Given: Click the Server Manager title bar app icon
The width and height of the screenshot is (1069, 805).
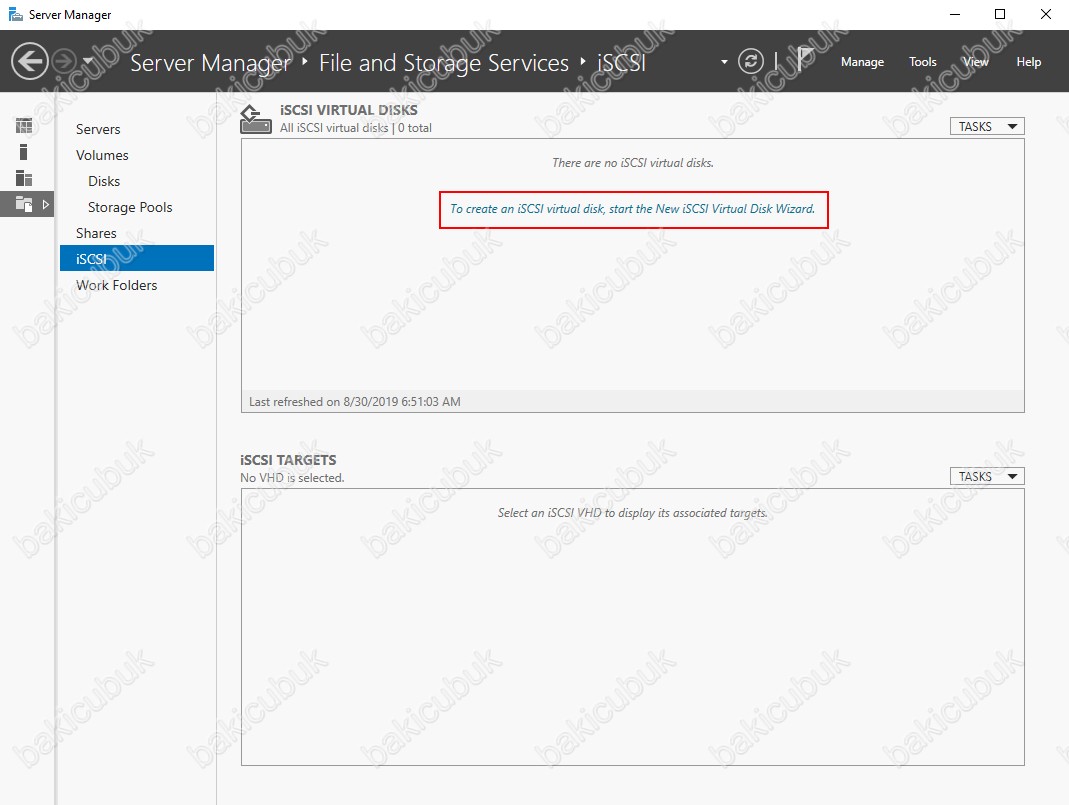Looking at the screenshot, I should point(15,14).
